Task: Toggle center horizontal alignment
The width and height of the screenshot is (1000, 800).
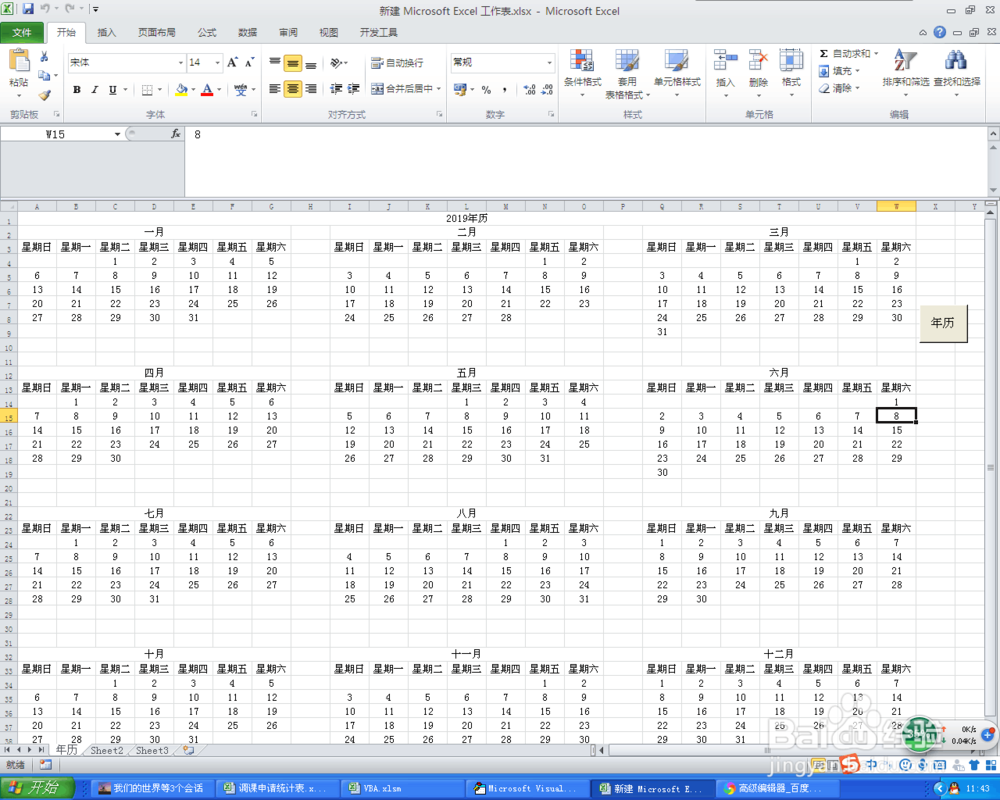Action: coord(293,89)
